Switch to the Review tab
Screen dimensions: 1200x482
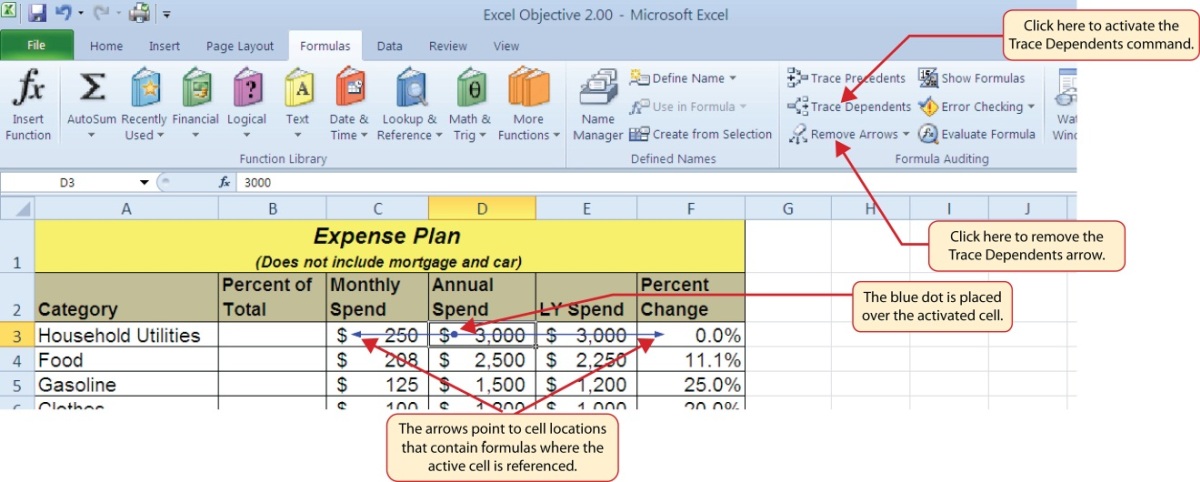pos(448,46)
